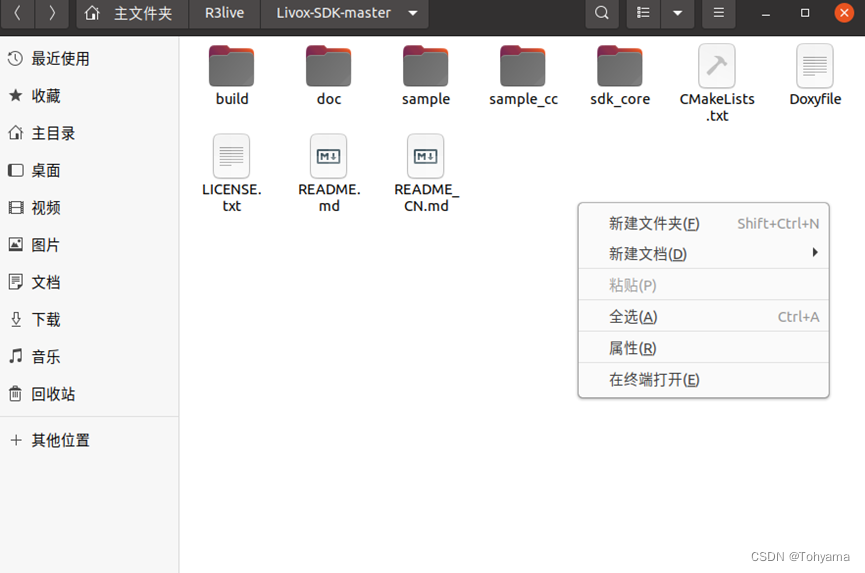Select the Livox-SDK-master path segment
Viewport: 865px width, 573px height.
pos(334,13)
